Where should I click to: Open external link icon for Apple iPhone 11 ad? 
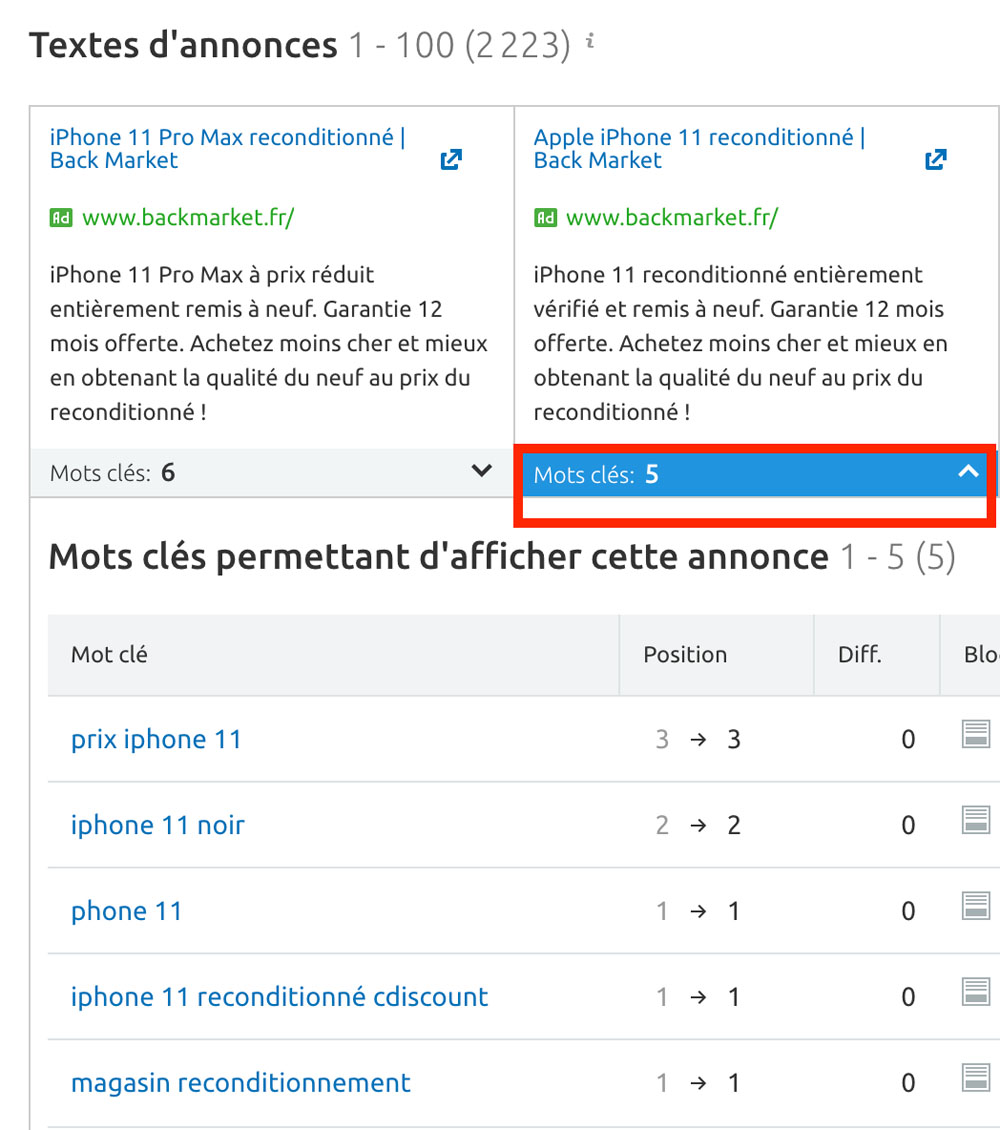935,159
